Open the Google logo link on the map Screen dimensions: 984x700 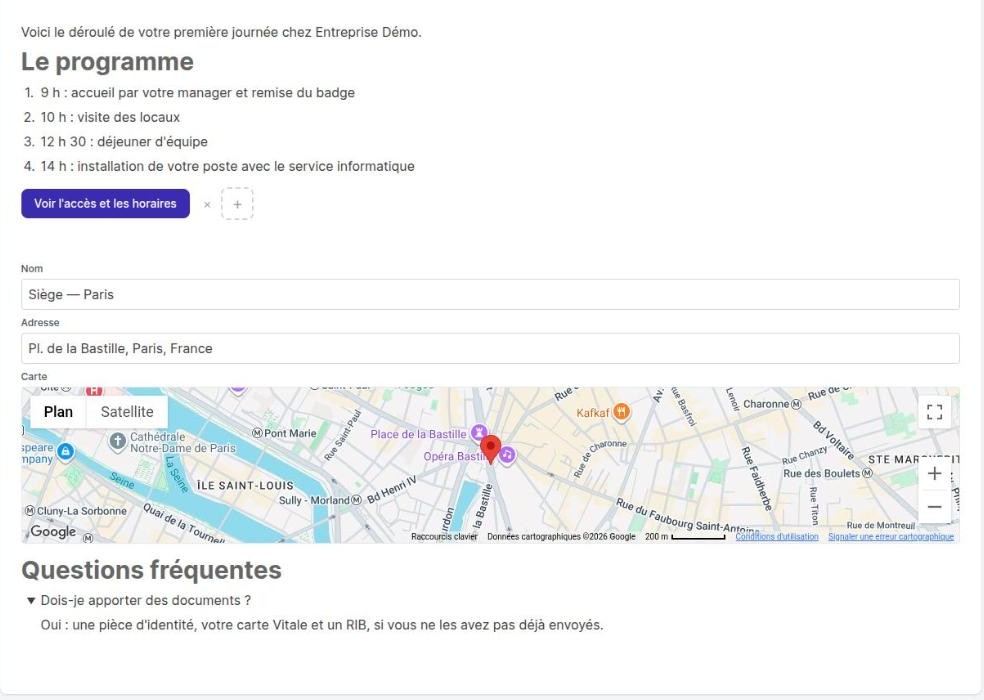[x=53, y=531]
